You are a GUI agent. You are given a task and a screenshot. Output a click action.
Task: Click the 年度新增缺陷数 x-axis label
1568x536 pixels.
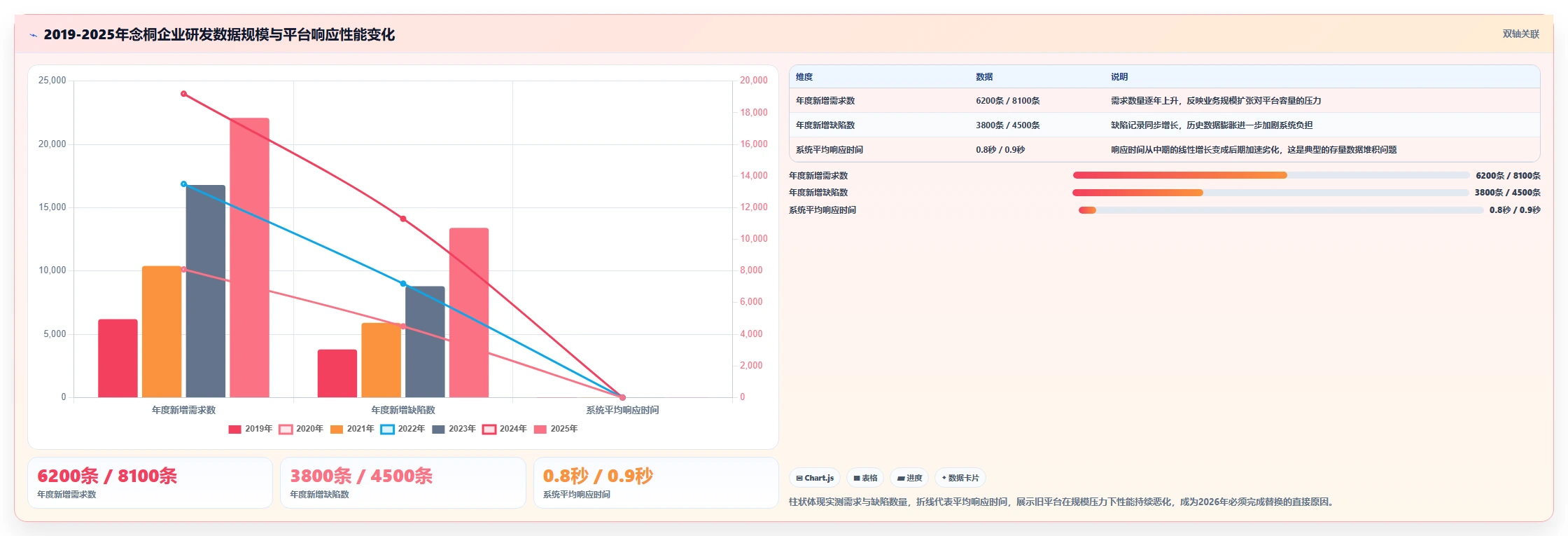point(403,411)
